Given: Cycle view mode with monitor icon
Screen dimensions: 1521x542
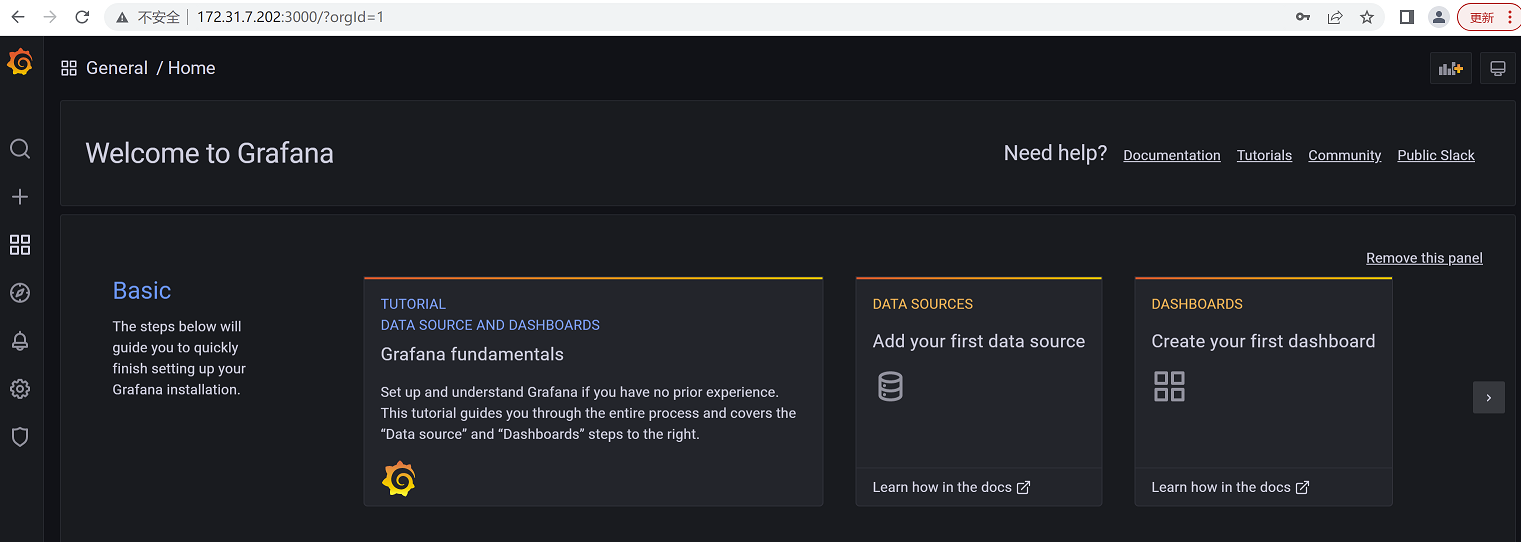Looking at the screenshot, I should 1497,68.
